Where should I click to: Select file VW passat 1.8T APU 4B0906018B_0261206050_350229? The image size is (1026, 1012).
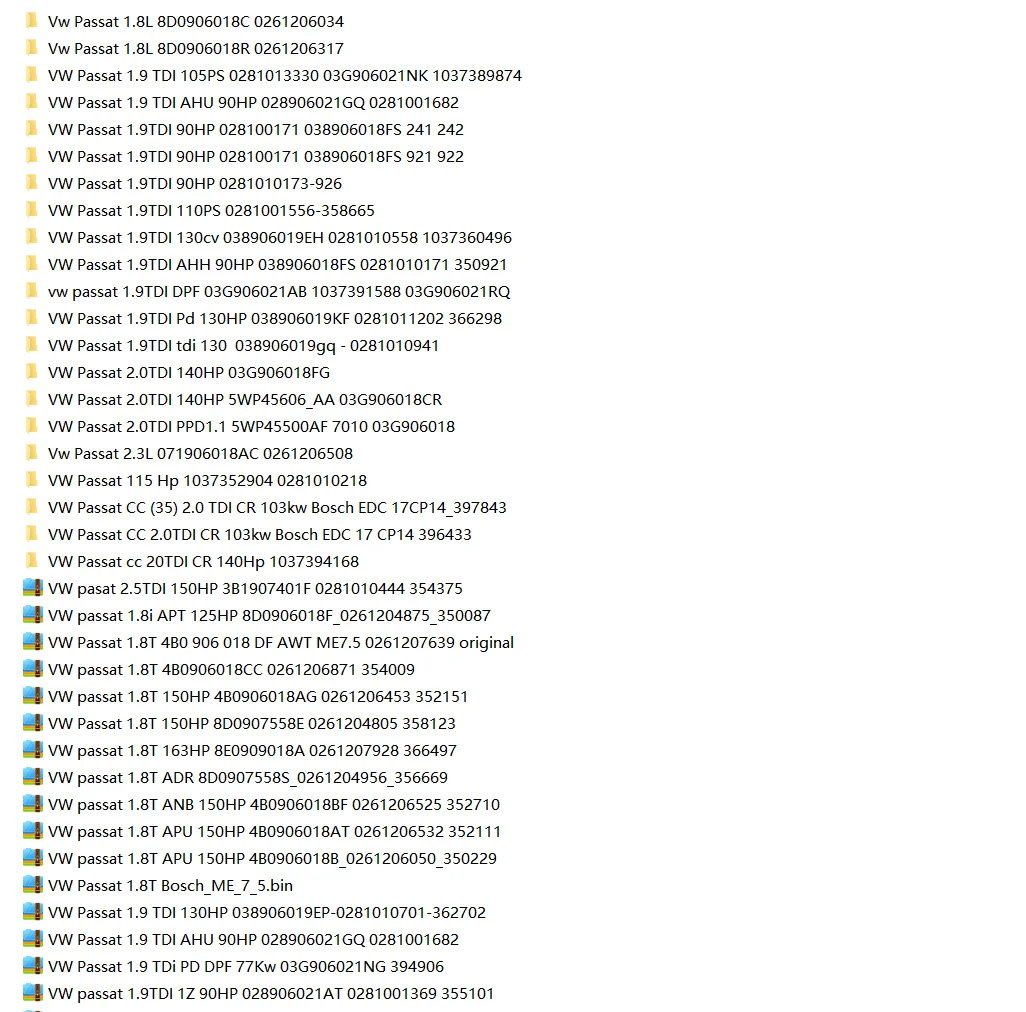coord(272,858)
